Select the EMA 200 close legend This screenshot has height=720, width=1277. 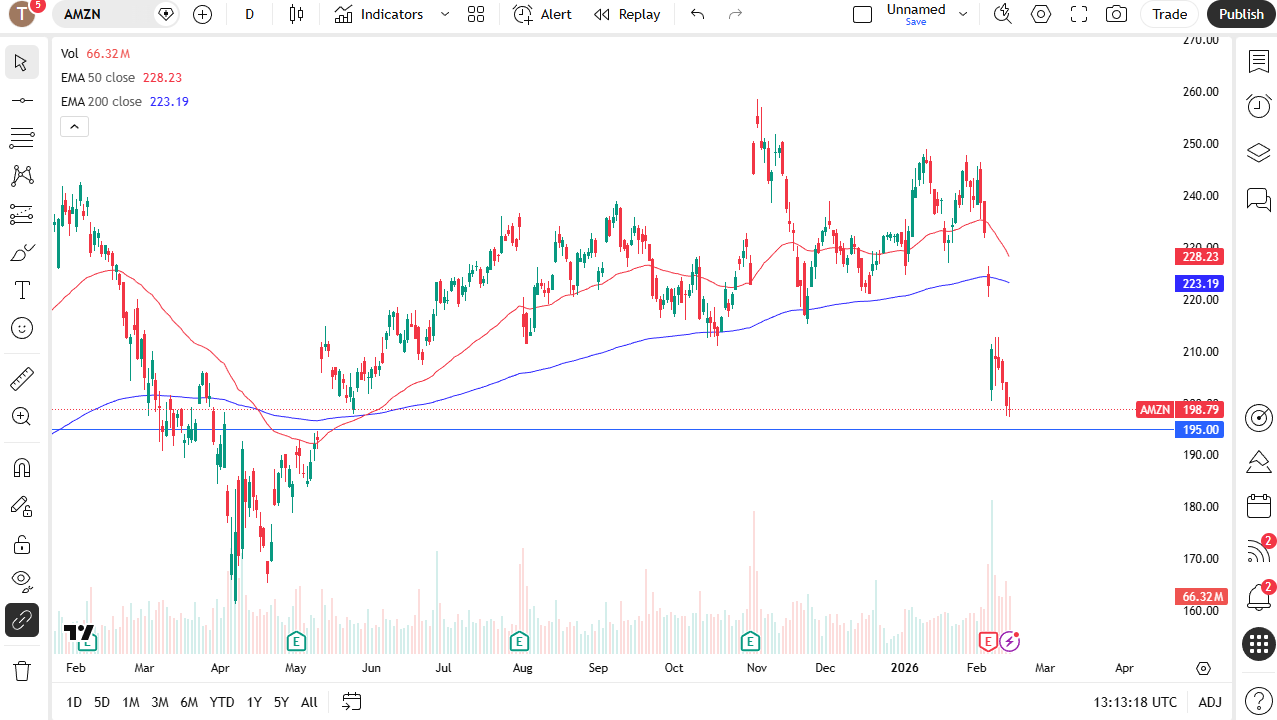(101, 101)
